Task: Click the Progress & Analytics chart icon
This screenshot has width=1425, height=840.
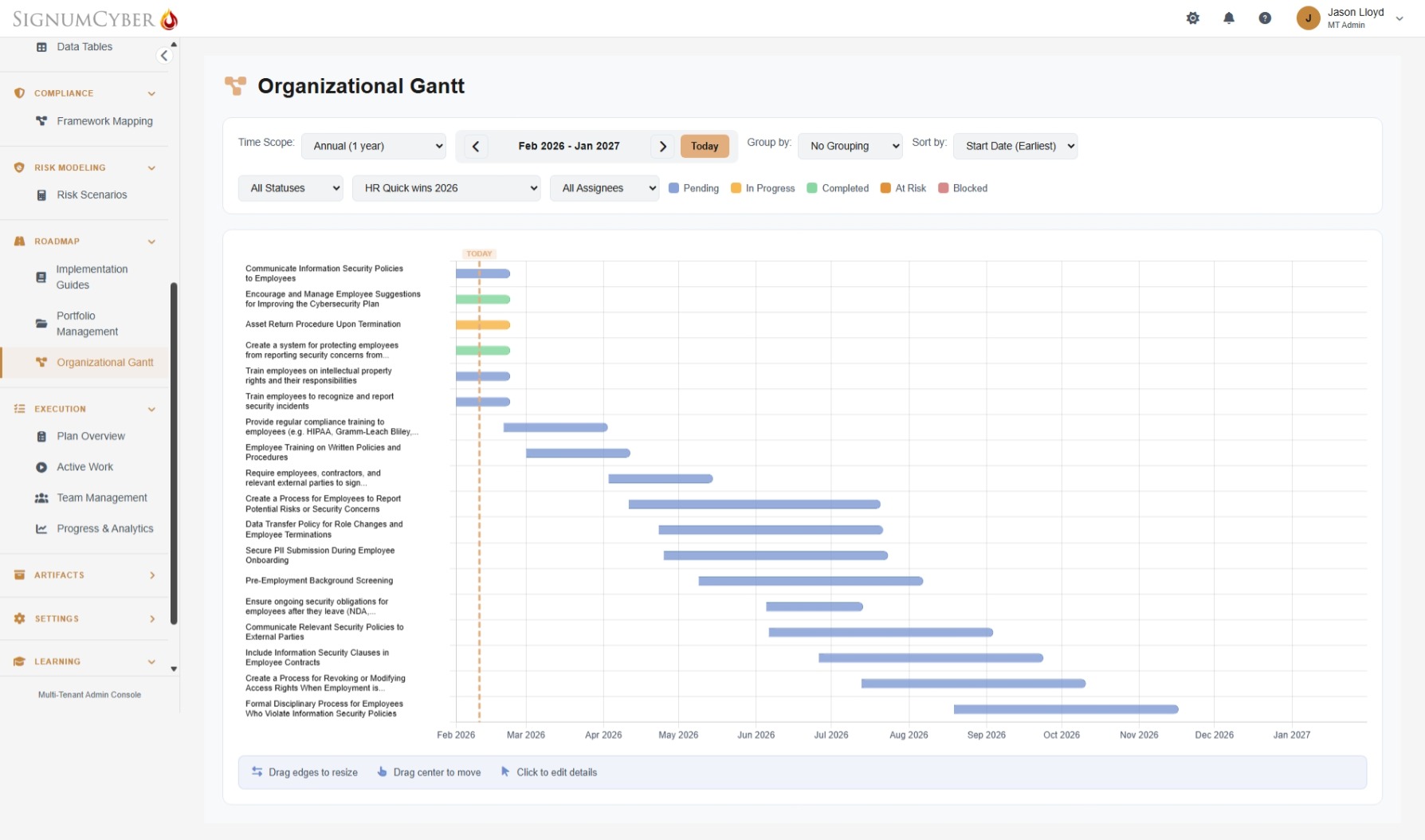Action: 41,528
